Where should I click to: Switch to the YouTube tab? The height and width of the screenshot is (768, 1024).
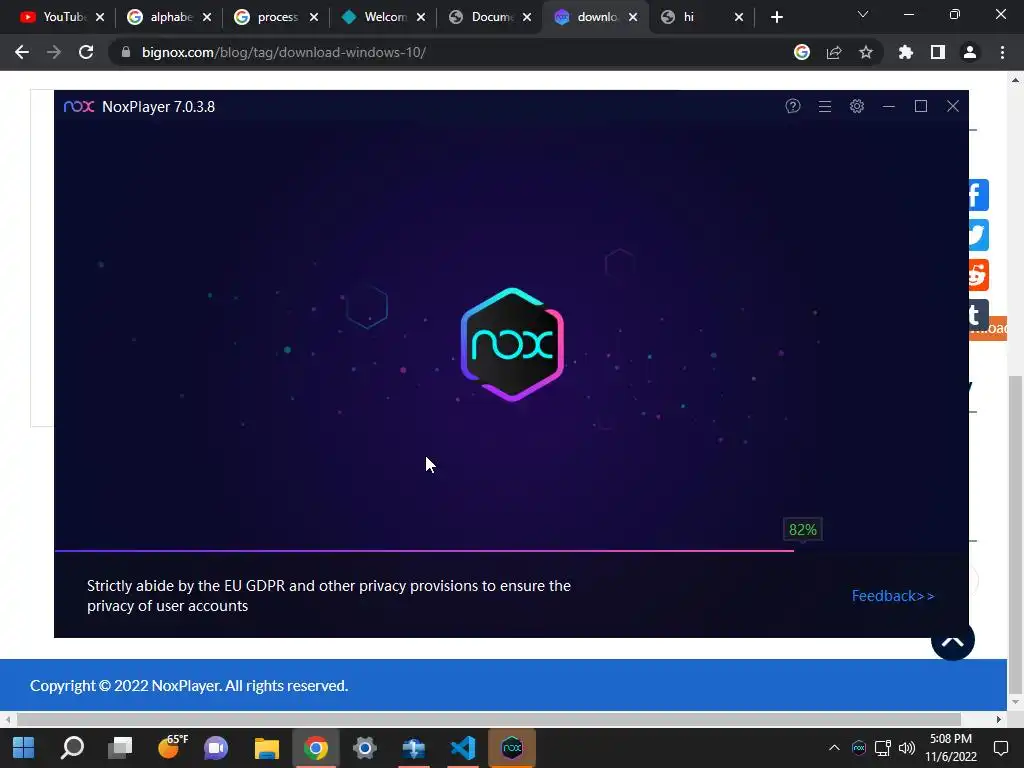[x=55, y=17]
